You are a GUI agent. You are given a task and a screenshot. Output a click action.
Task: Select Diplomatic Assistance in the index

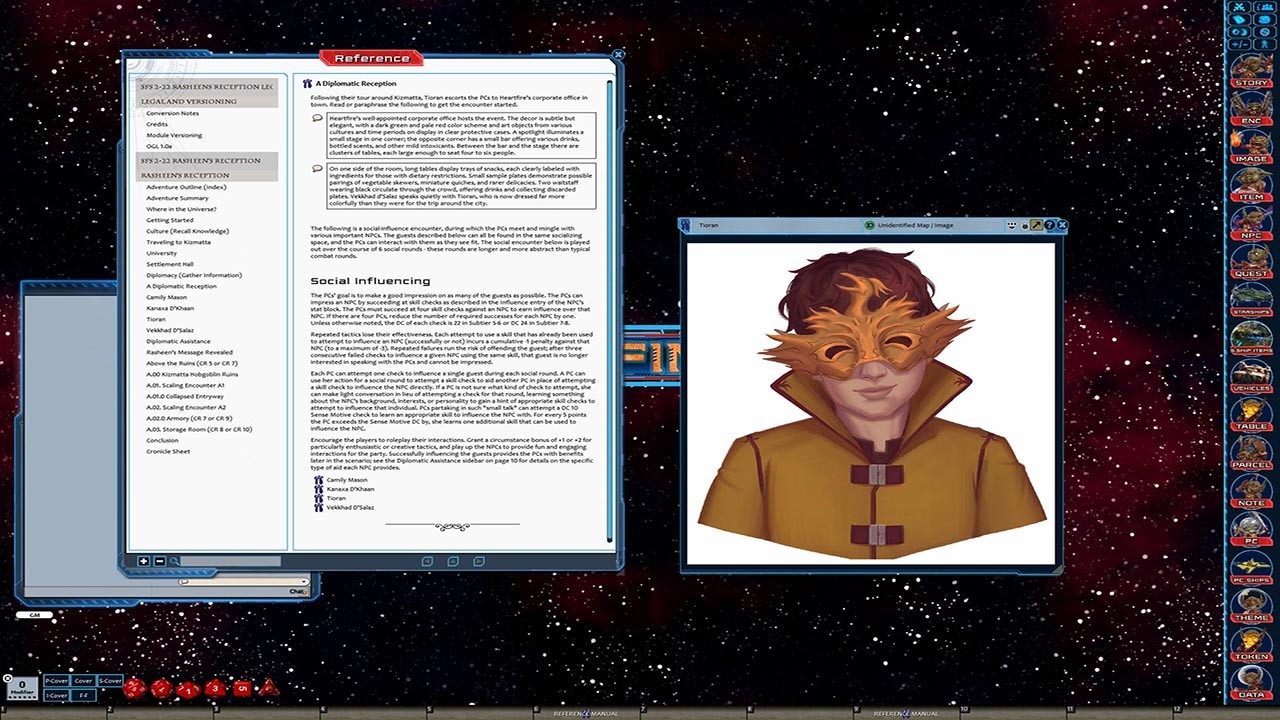click(x=178, y=341)
